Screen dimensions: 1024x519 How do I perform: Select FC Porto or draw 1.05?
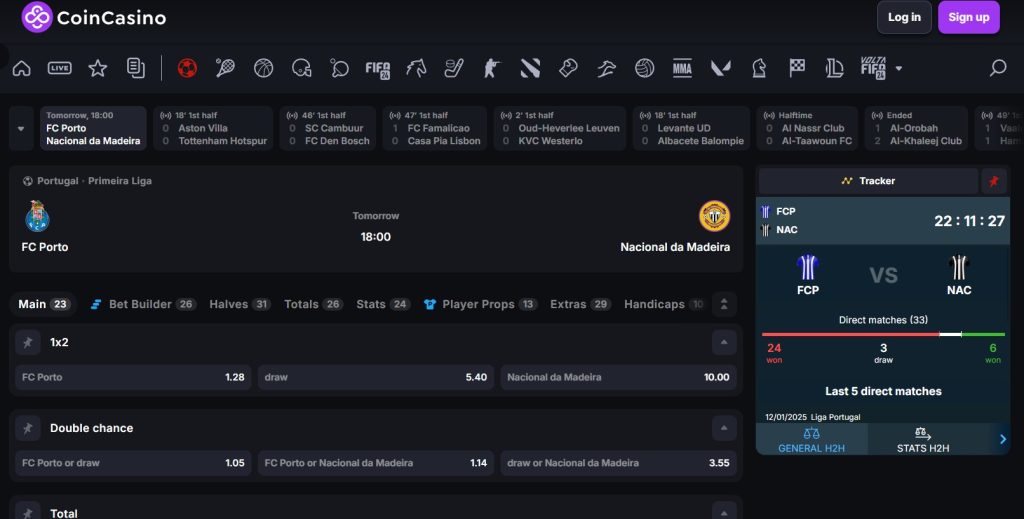[133, 463]
